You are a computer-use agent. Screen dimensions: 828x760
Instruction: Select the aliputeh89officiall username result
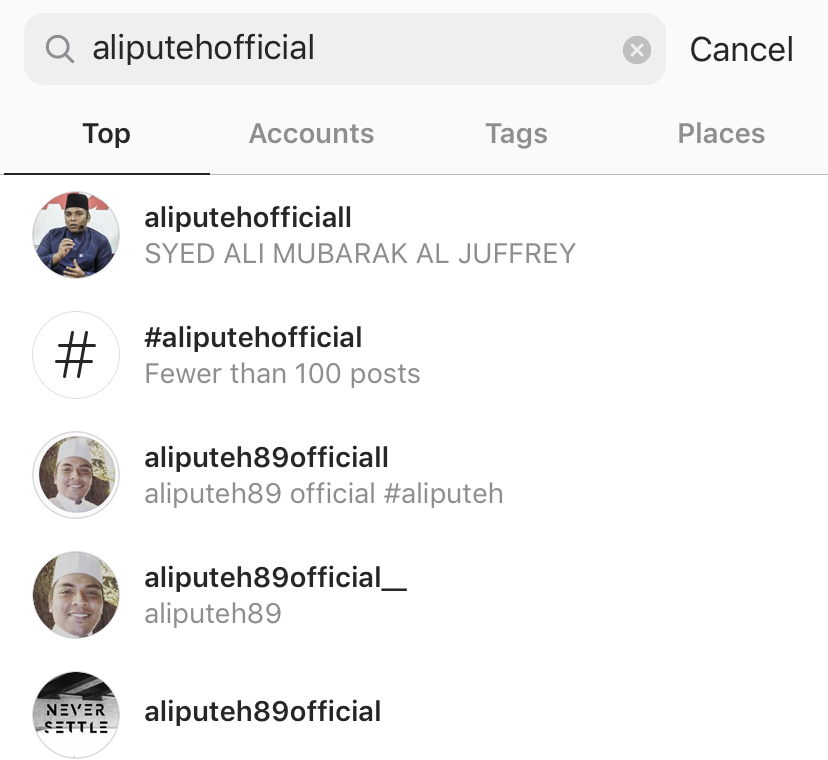pos(266,458)
